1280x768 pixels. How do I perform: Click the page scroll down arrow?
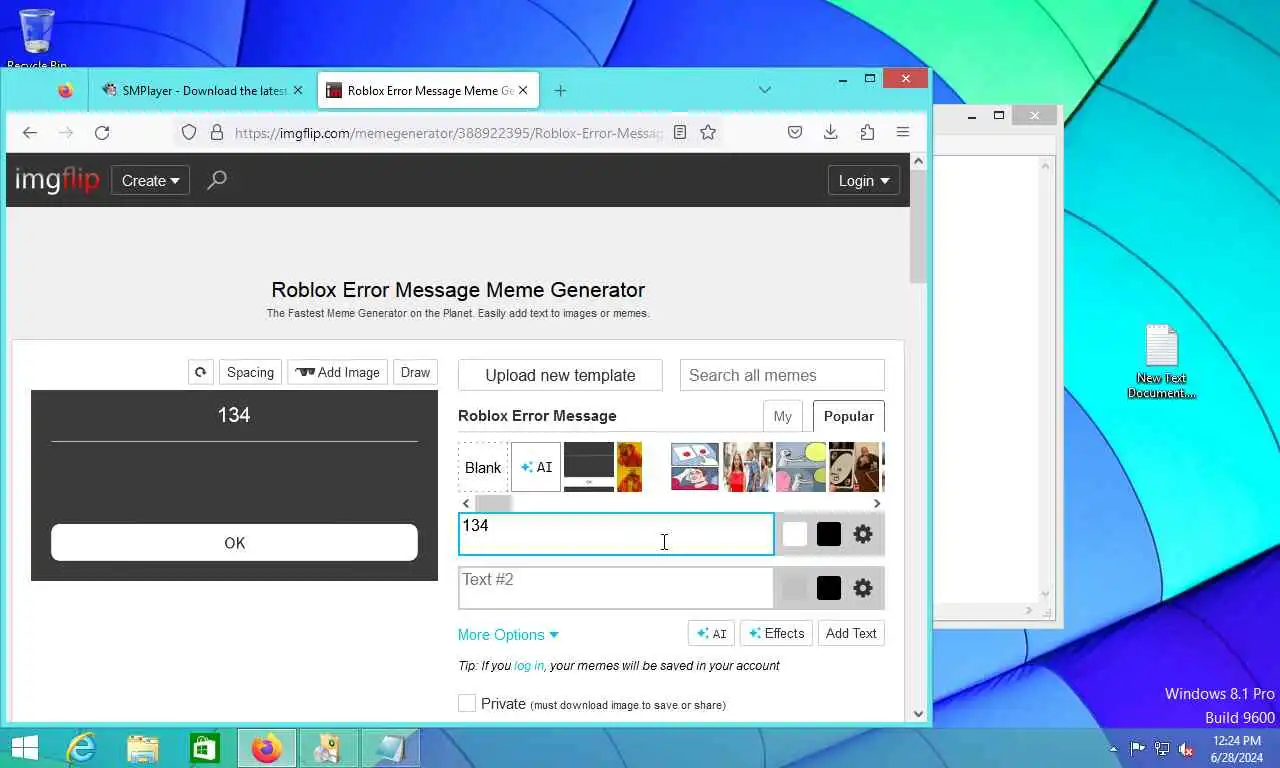pyautogui.click(x=919, y=714)
